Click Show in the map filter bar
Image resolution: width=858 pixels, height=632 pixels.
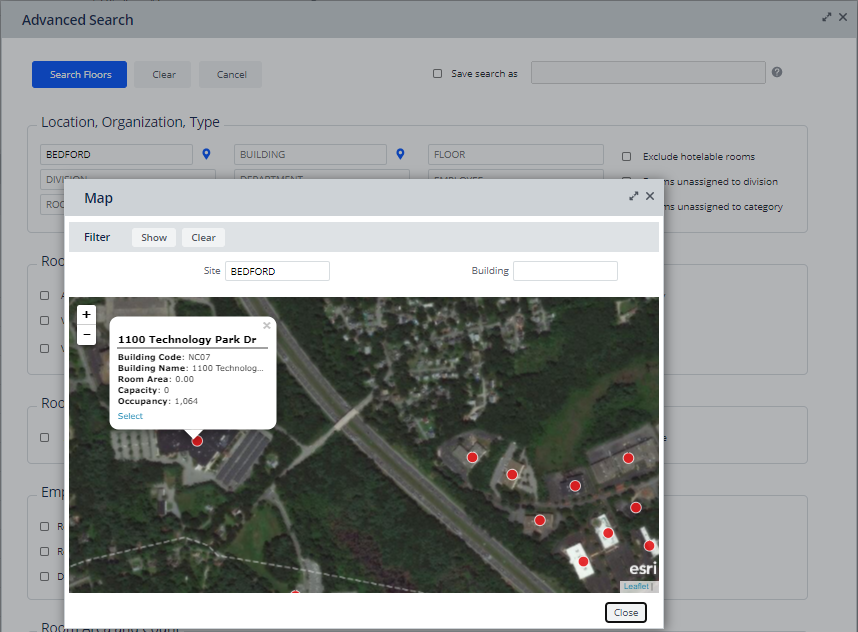tap(154, 237)
